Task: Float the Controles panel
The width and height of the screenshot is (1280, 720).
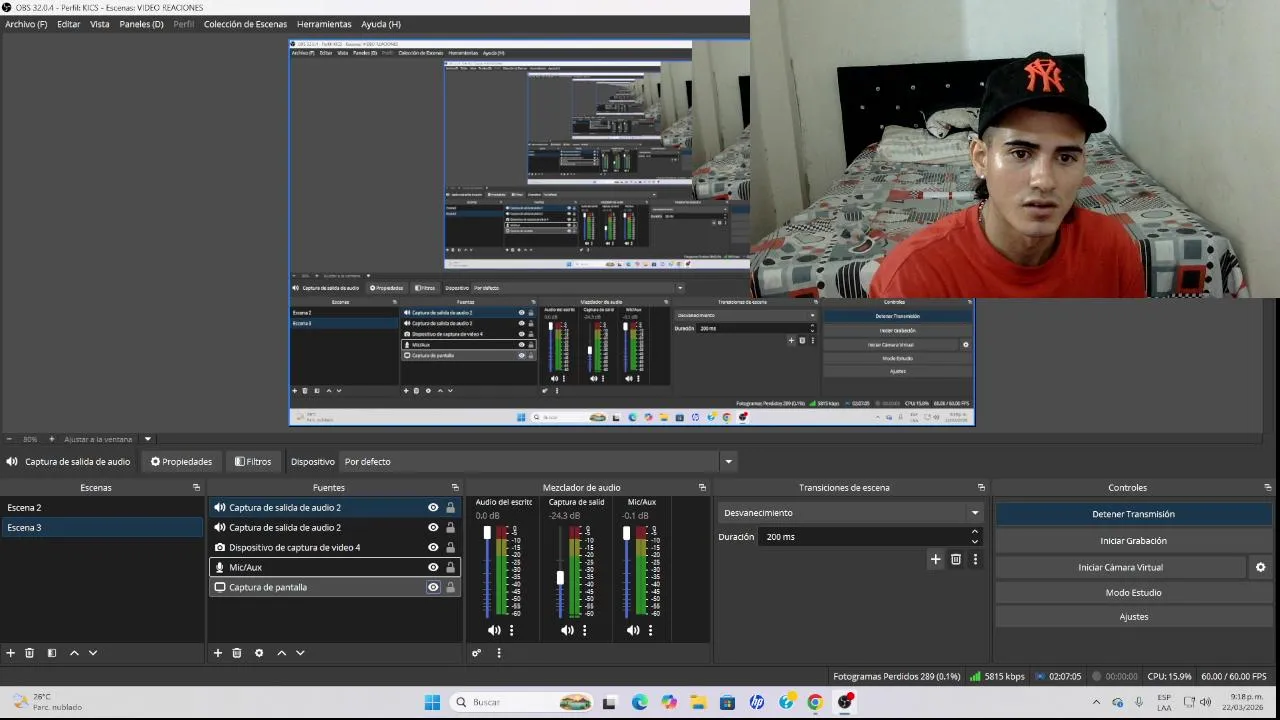Action: [1268, 488]
